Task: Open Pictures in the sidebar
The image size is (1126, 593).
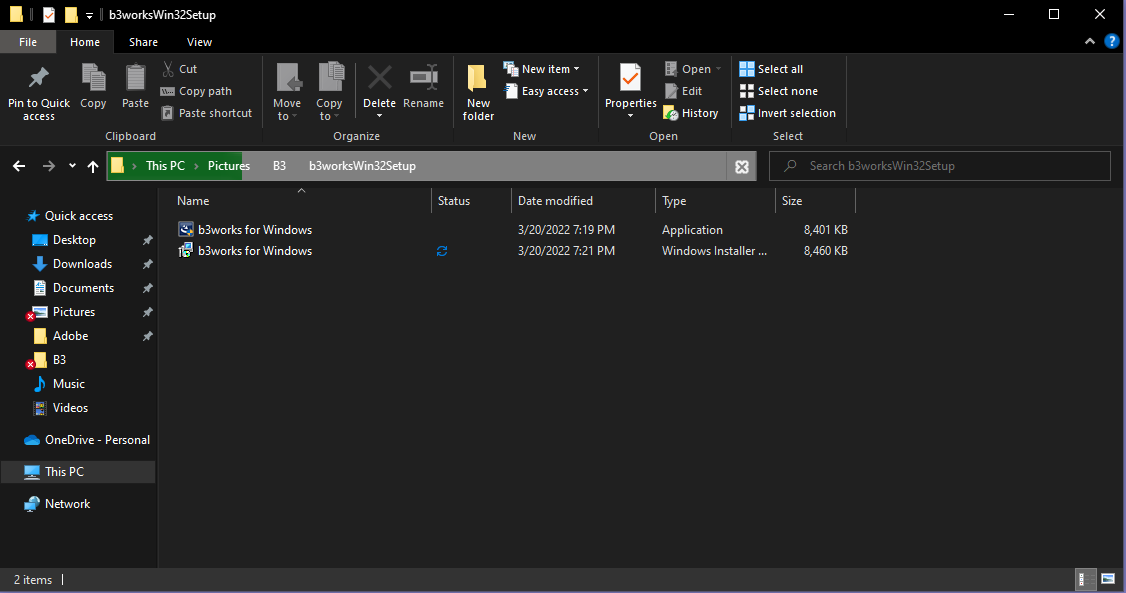Action: (74, 312)
